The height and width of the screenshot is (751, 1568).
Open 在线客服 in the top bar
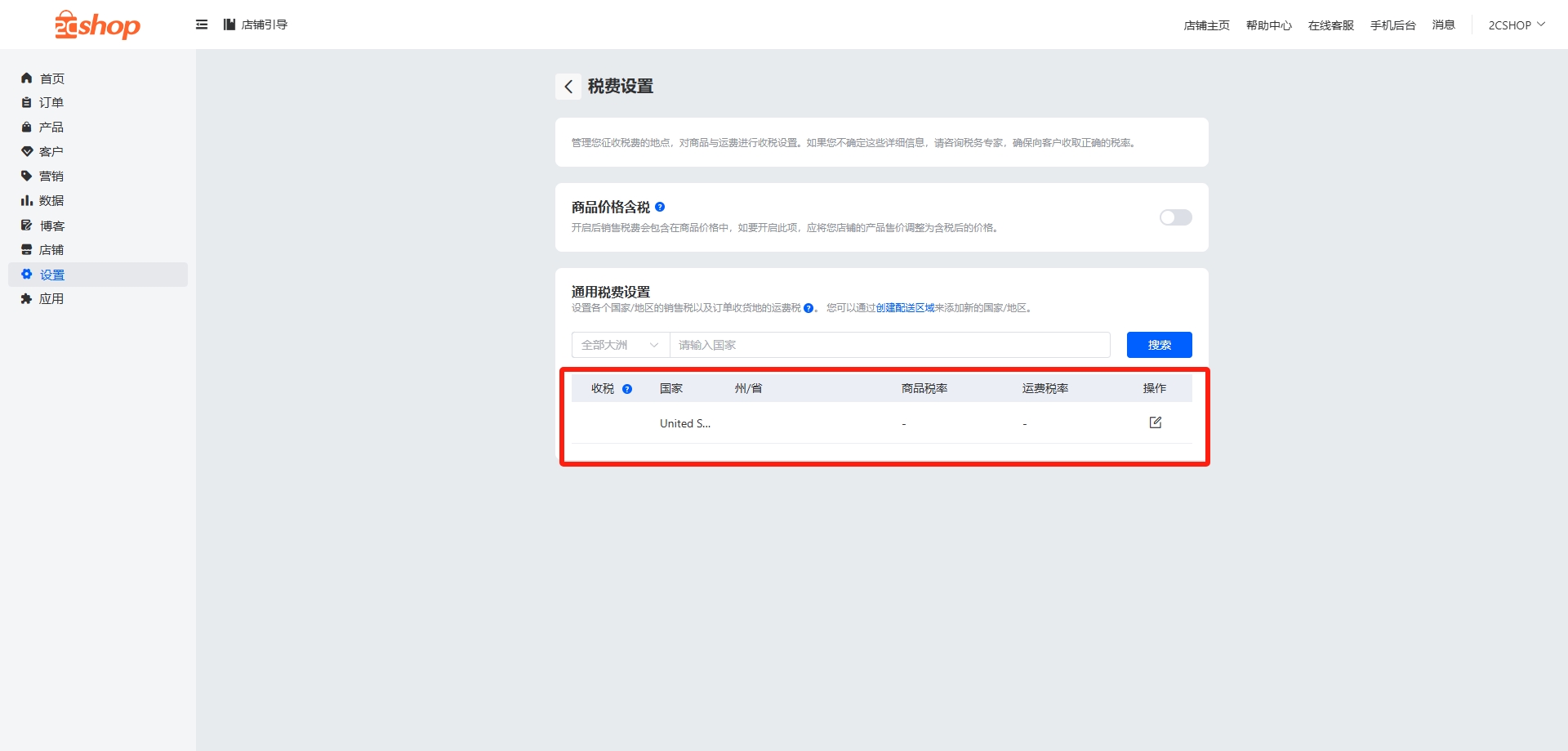pyautogui.click(x=1330, y=25)
